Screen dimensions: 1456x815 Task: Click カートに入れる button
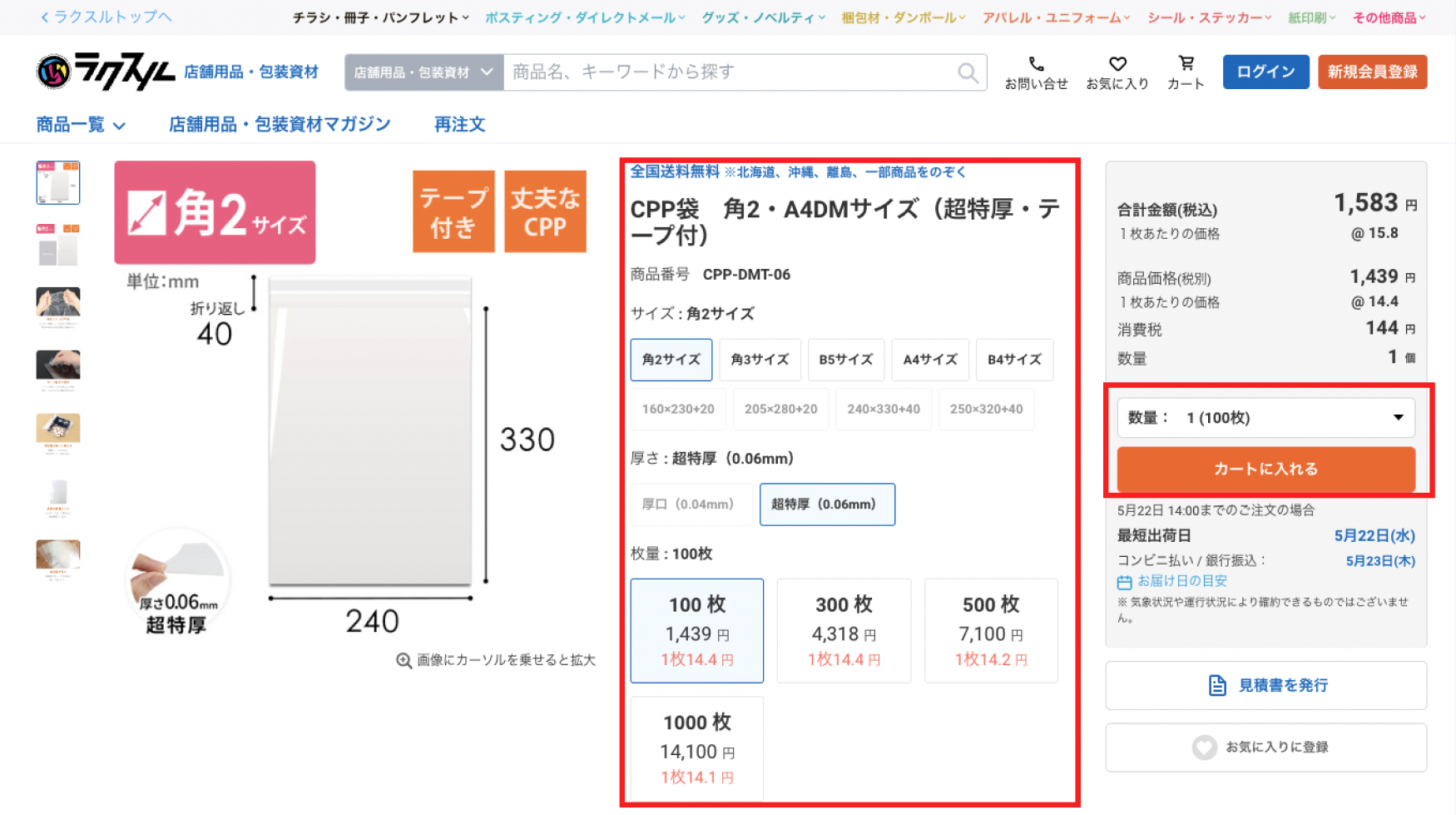[x=1265, y=470]
